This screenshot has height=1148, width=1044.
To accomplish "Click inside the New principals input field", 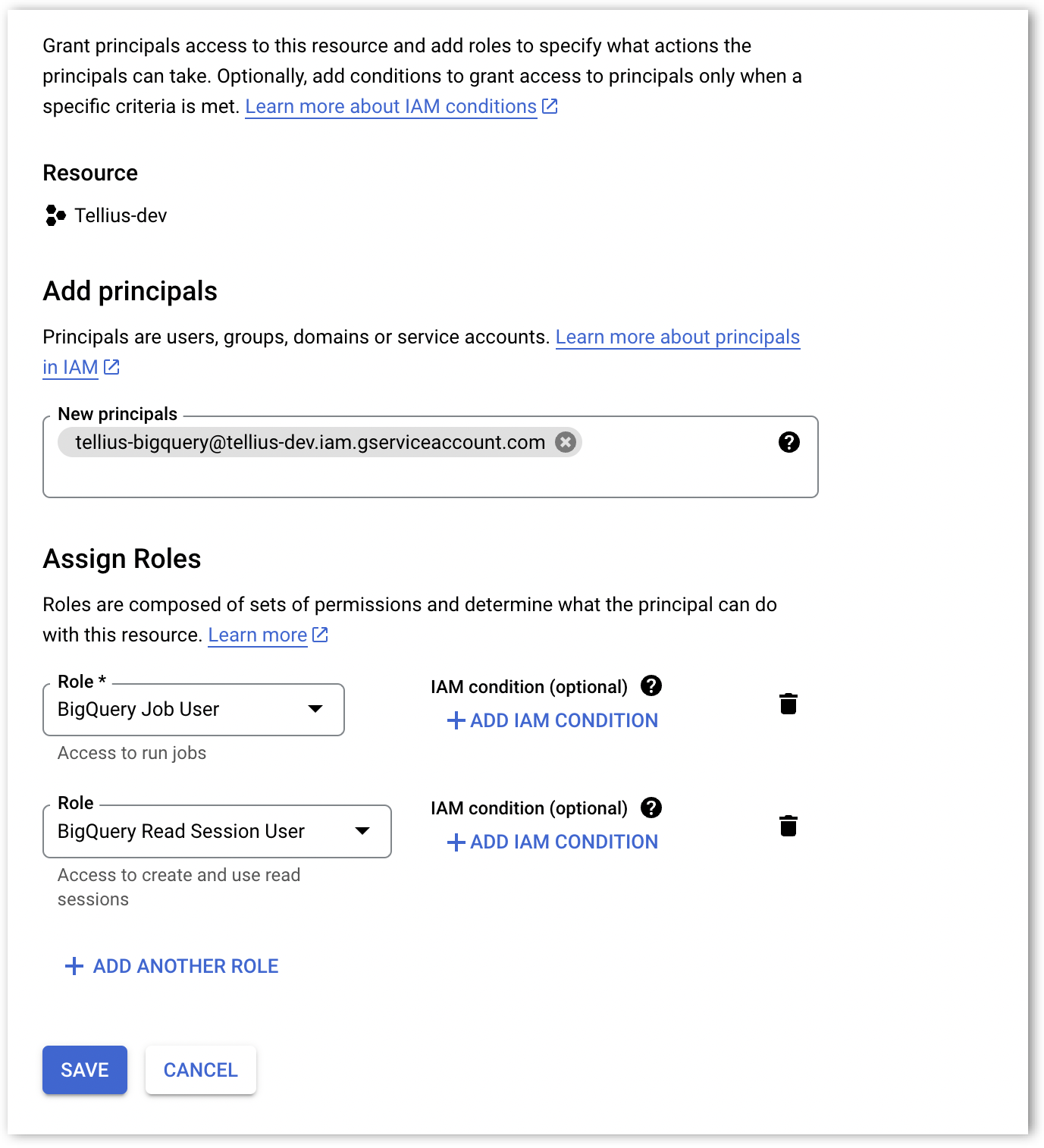I will point(425,476).
